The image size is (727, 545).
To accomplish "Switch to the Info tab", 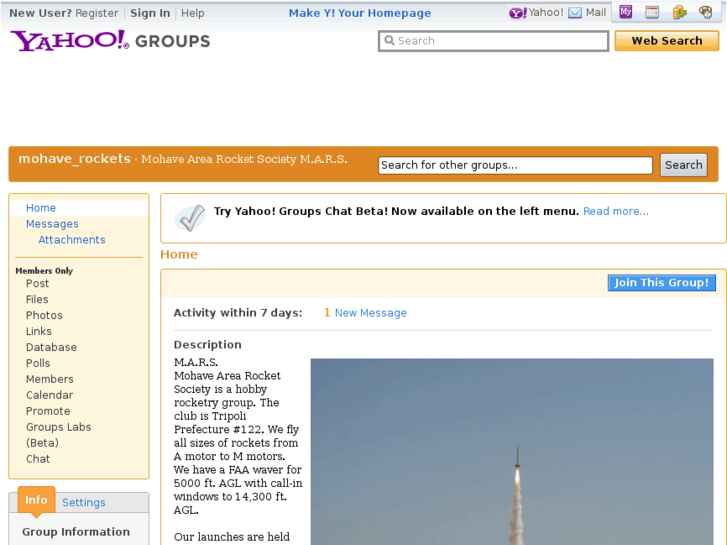I will pos(36,500).
